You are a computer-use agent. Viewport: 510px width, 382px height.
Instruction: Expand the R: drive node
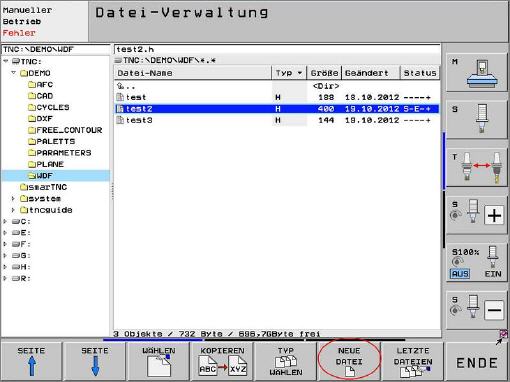5,278
